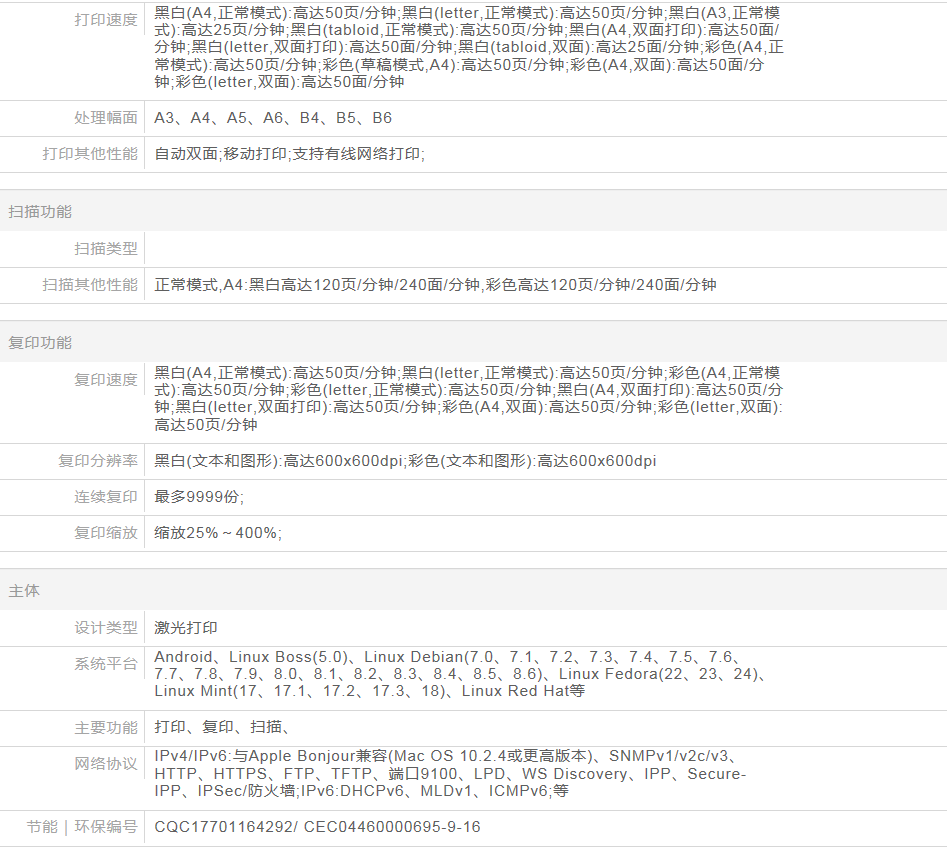Select the 缩放25%～400% value text
Screen dimensions: 947x850
click(x=217, y=533)
